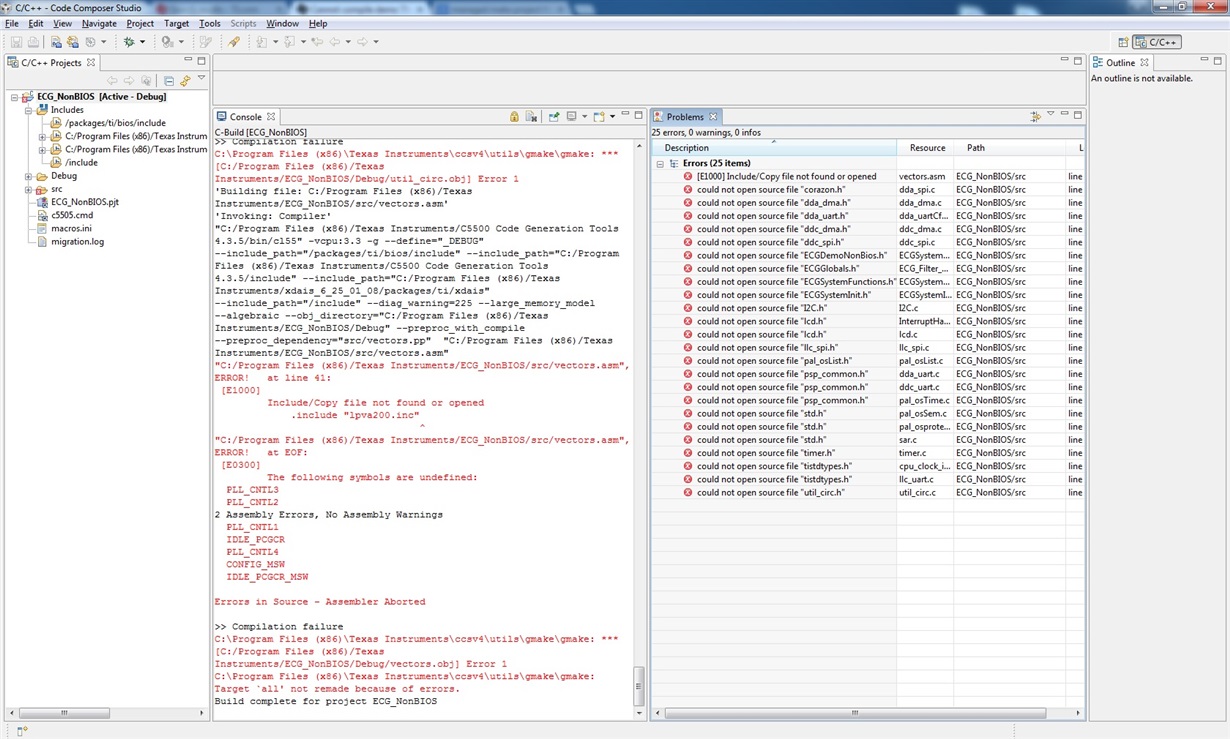
Task: Open the Edit menu
Action: coord(36,23)
